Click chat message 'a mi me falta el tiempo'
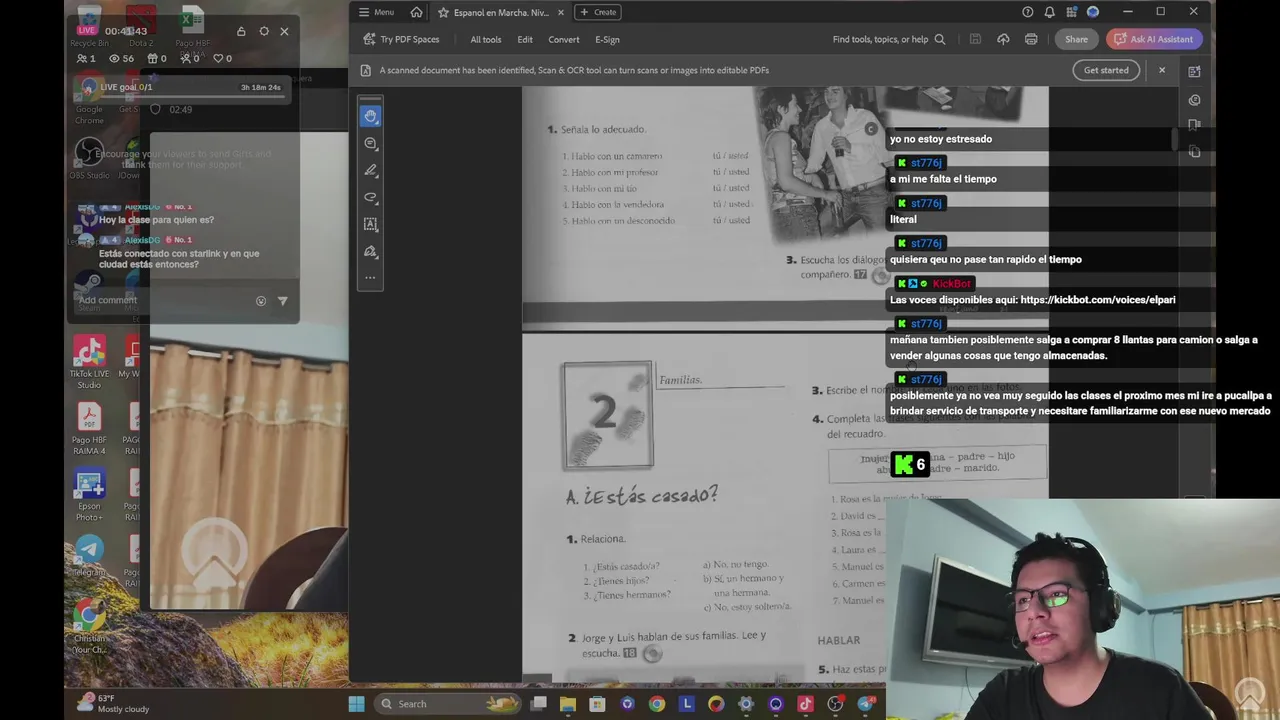This screenshot has height=720, width=1280. click(943, 179)
